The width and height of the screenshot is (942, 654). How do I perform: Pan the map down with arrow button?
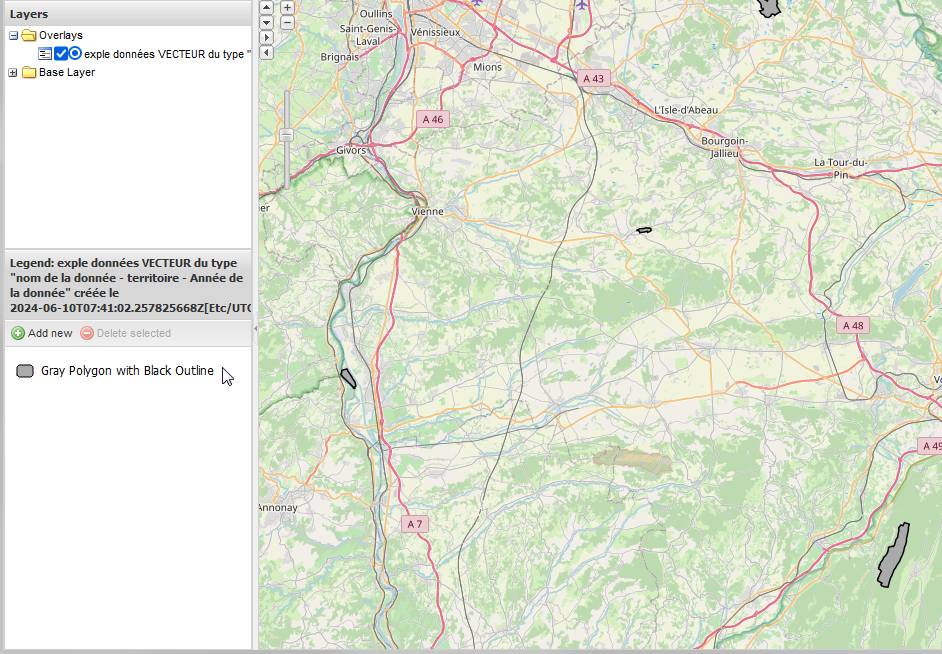pos(266,22)
